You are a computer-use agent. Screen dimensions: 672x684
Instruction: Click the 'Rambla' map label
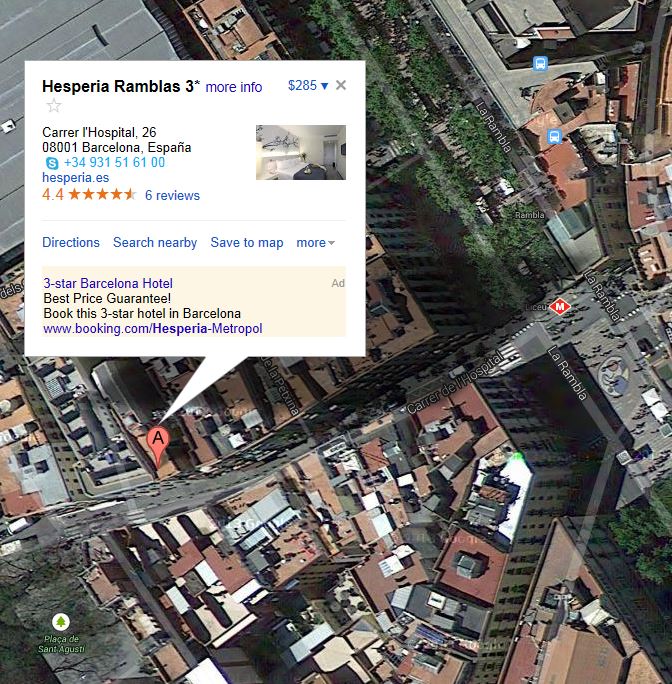pos(529,215)
